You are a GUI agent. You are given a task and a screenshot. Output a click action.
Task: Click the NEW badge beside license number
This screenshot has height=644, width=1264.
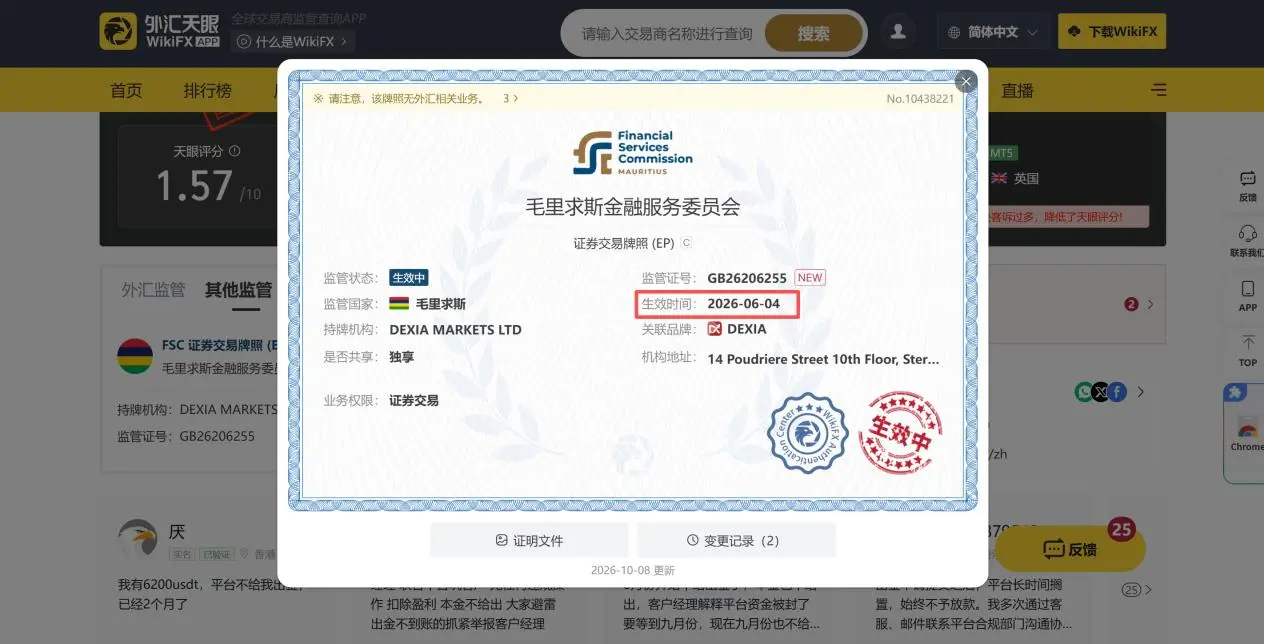pos(810,278)
